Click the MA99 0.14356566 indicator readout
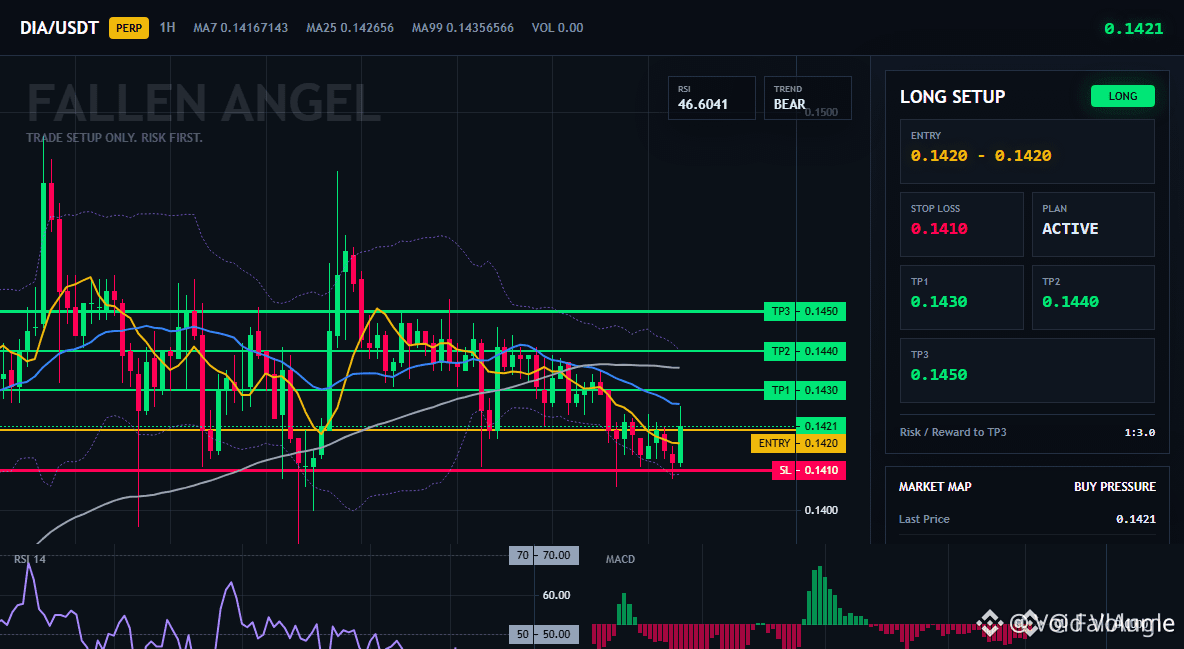 pyautogui.click(x=463, y=28)
